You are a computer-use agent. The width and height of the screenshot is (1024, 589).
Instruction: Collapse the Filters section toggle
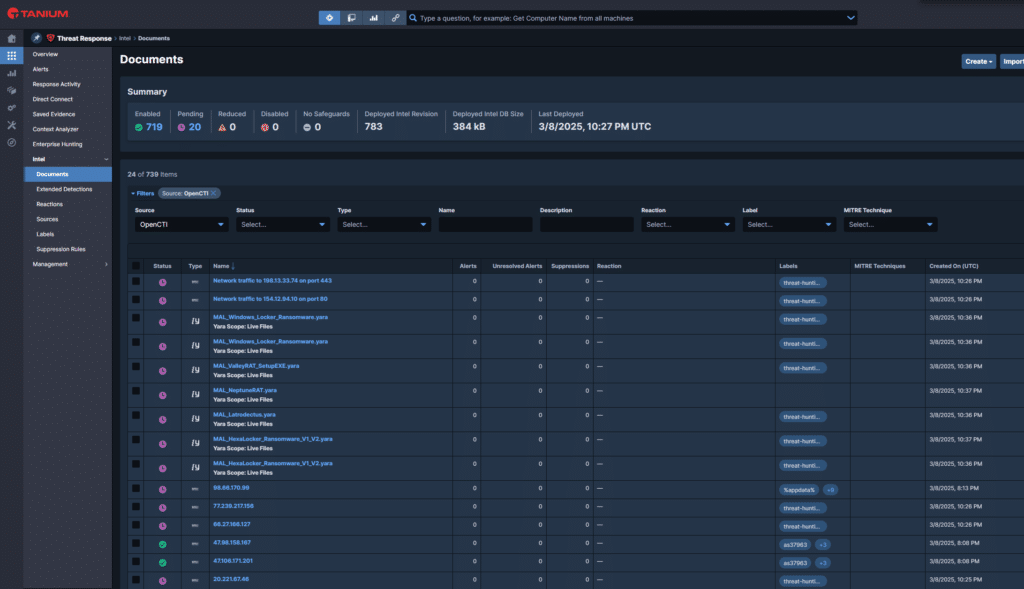click(144, 193)
